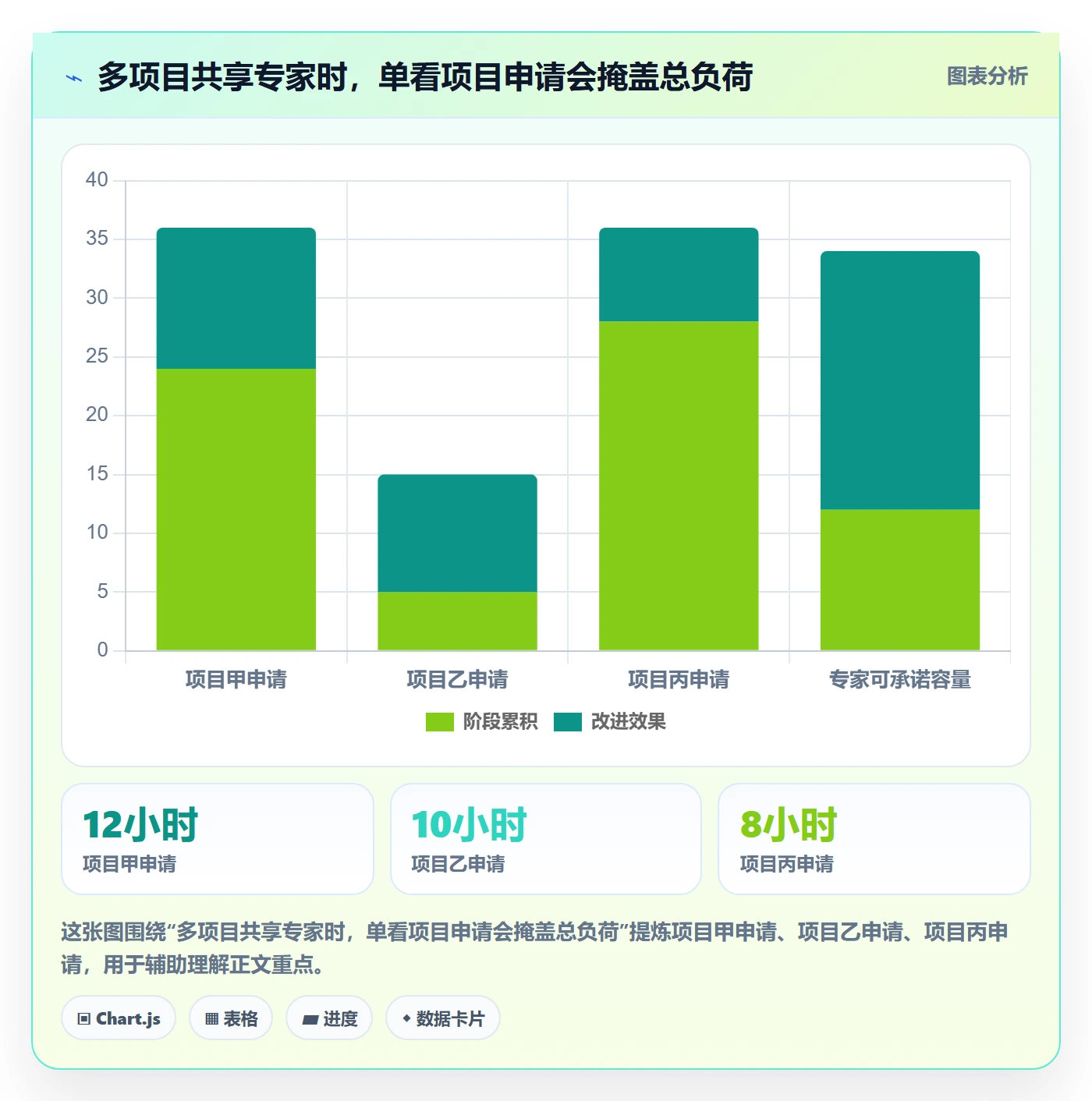Select the 进度 tag chip

coord(329,1018)
